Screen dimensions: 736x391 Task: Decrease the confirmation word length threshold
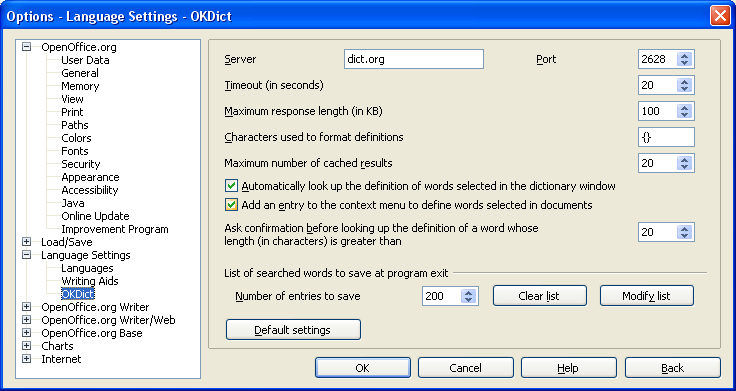tap(684, 237)
